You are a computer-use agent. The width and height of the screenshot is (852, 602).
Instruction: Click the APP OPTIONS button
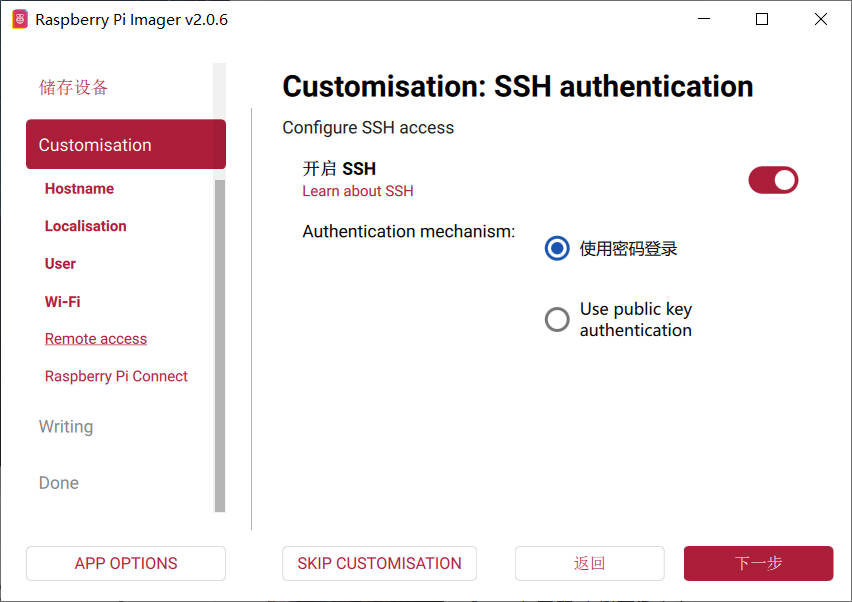coord(126,563)
